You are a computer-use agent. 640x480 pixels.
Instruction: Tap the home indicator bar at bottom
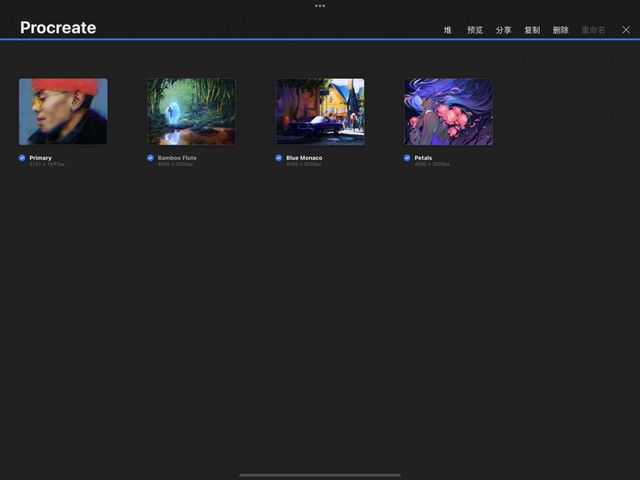coord(320,475)
